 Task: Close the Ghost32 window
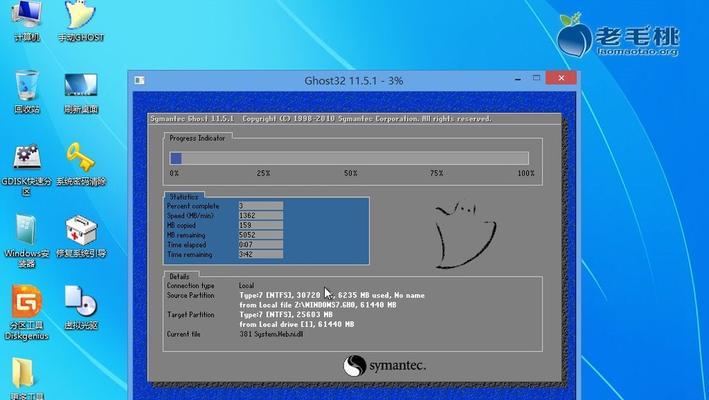[x=561, y=78]
